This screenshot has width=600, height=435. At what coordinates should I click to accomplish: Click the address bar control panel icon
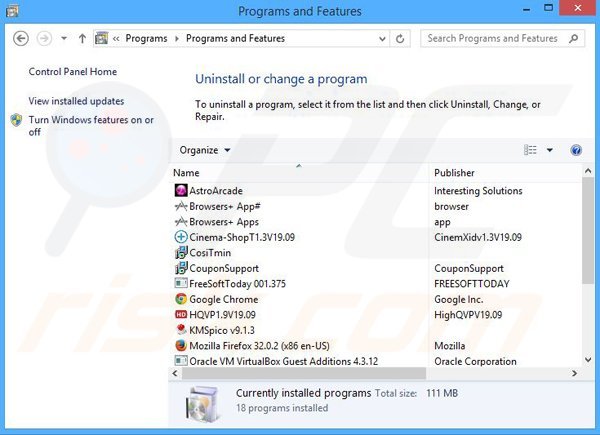pos(102,38)
